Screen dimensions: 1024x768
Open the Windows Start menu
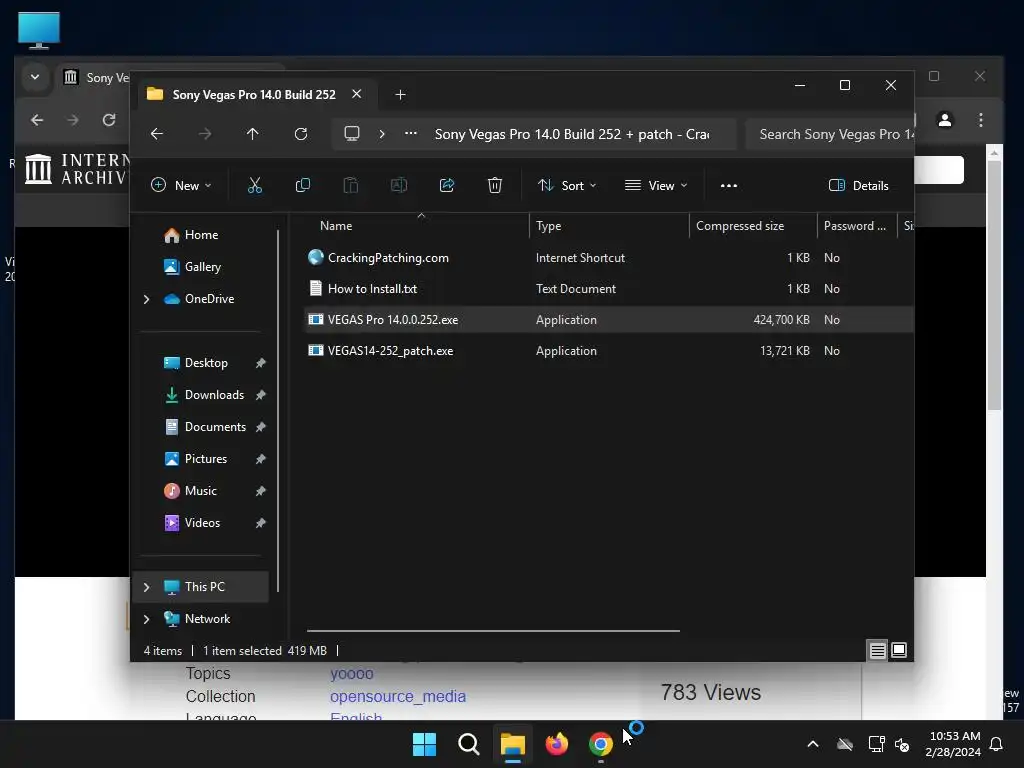click(x=424, y=744)
